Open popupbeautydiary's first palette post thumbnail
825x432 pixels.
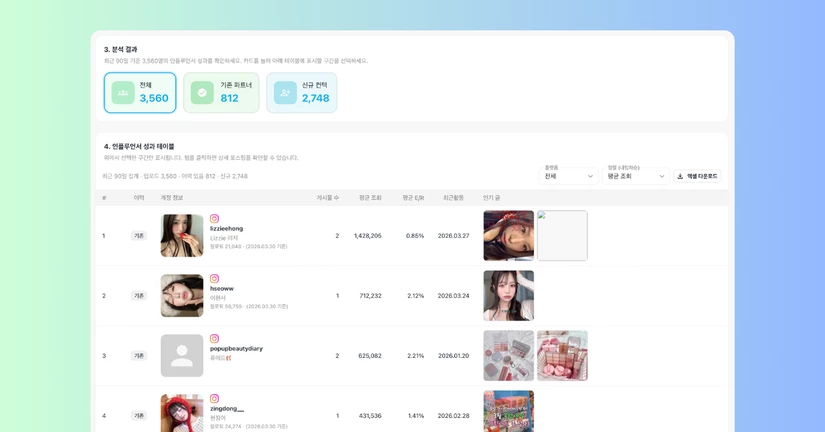click(509, 355)
